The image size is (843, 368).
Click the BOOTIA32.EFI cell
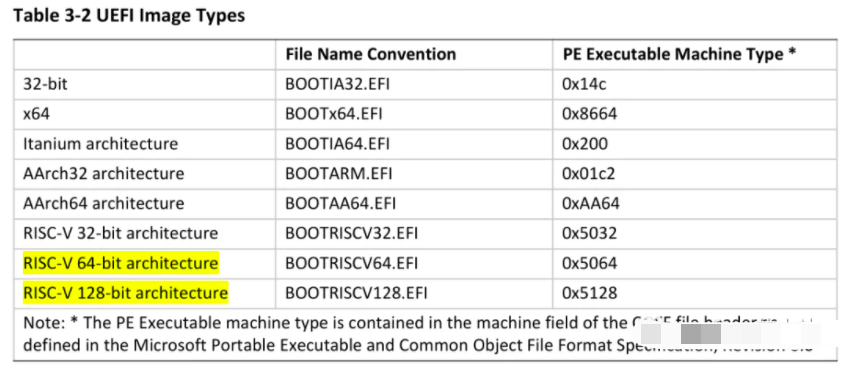(337, 84)
